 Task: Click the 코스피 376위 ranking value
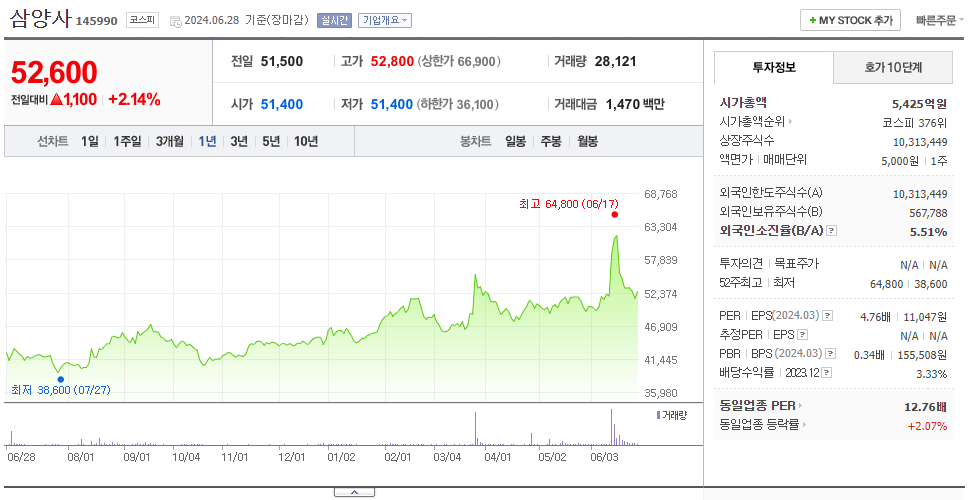point(915,122)
